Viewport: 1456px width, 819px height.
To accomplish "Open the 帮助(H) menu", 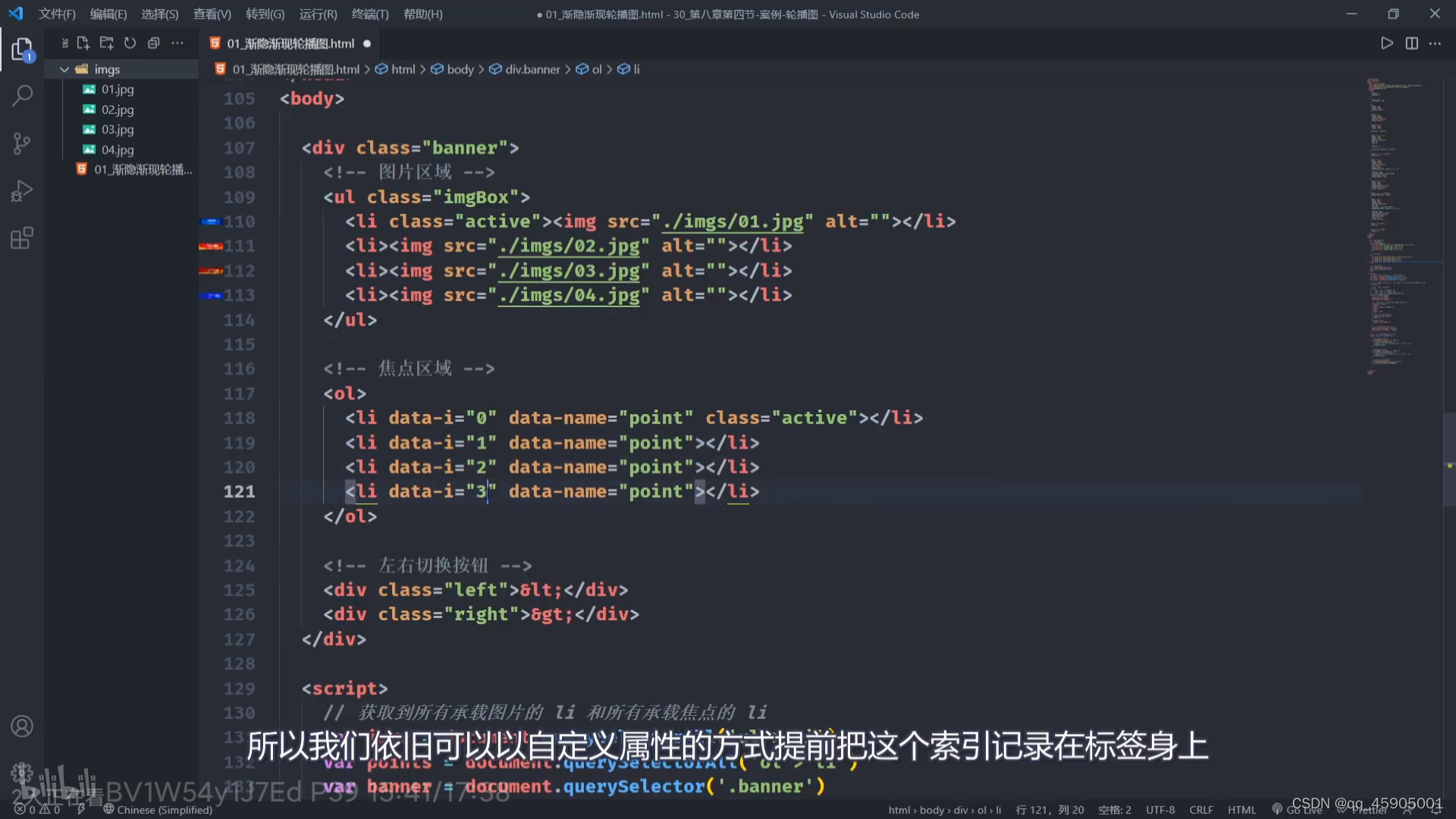I will [x=423, y=14].
